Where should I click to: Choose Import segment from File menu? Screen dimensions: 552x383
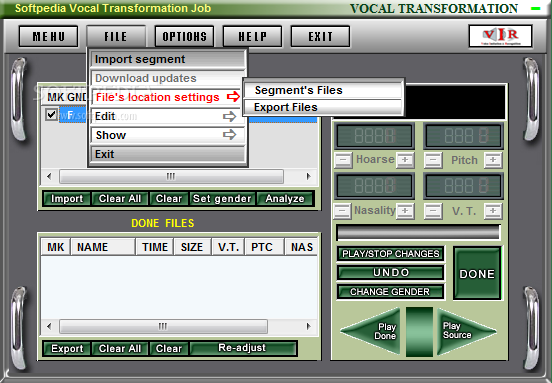(168, 59)
